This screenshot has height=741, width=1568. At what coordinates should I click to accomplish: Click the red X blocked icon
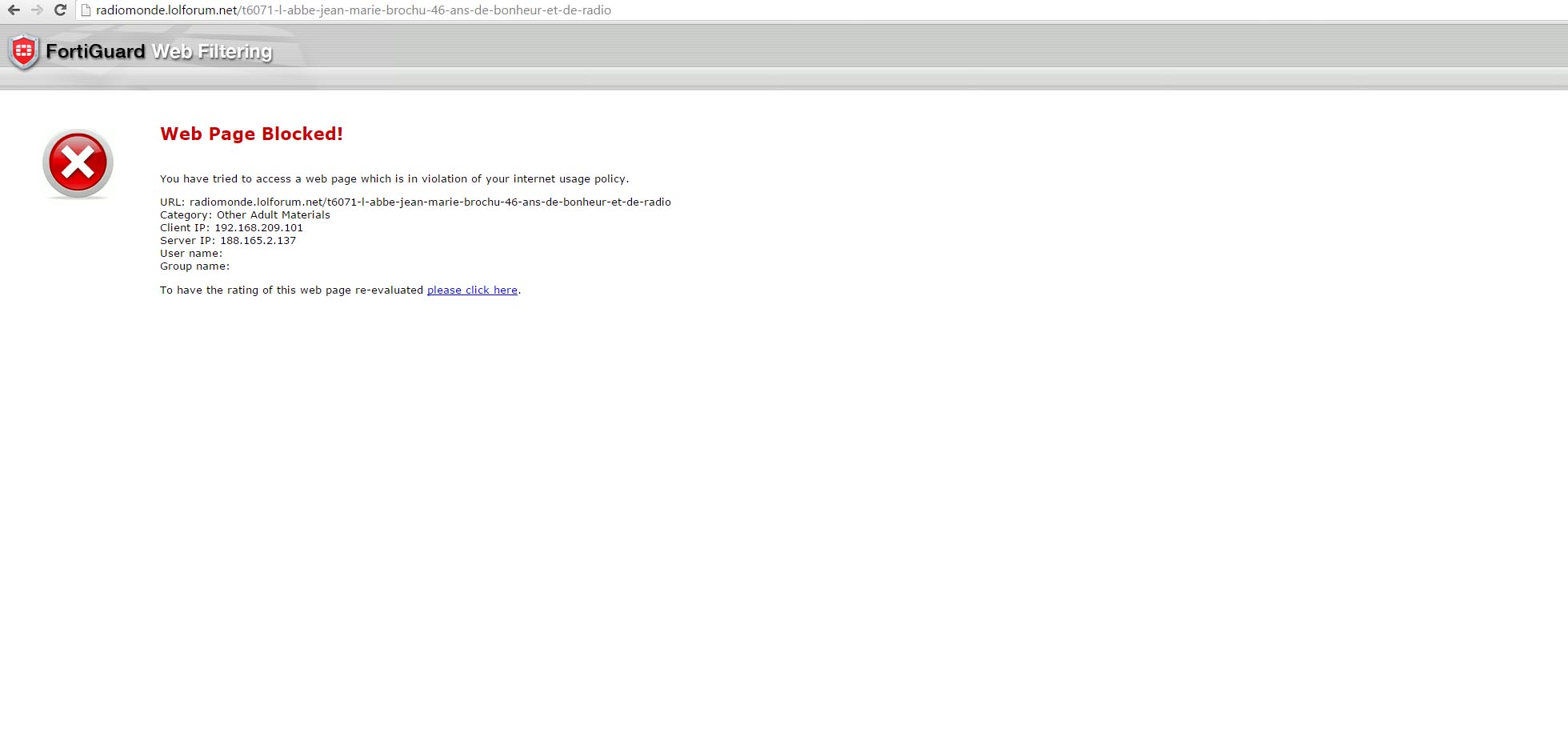pos(78,163)
